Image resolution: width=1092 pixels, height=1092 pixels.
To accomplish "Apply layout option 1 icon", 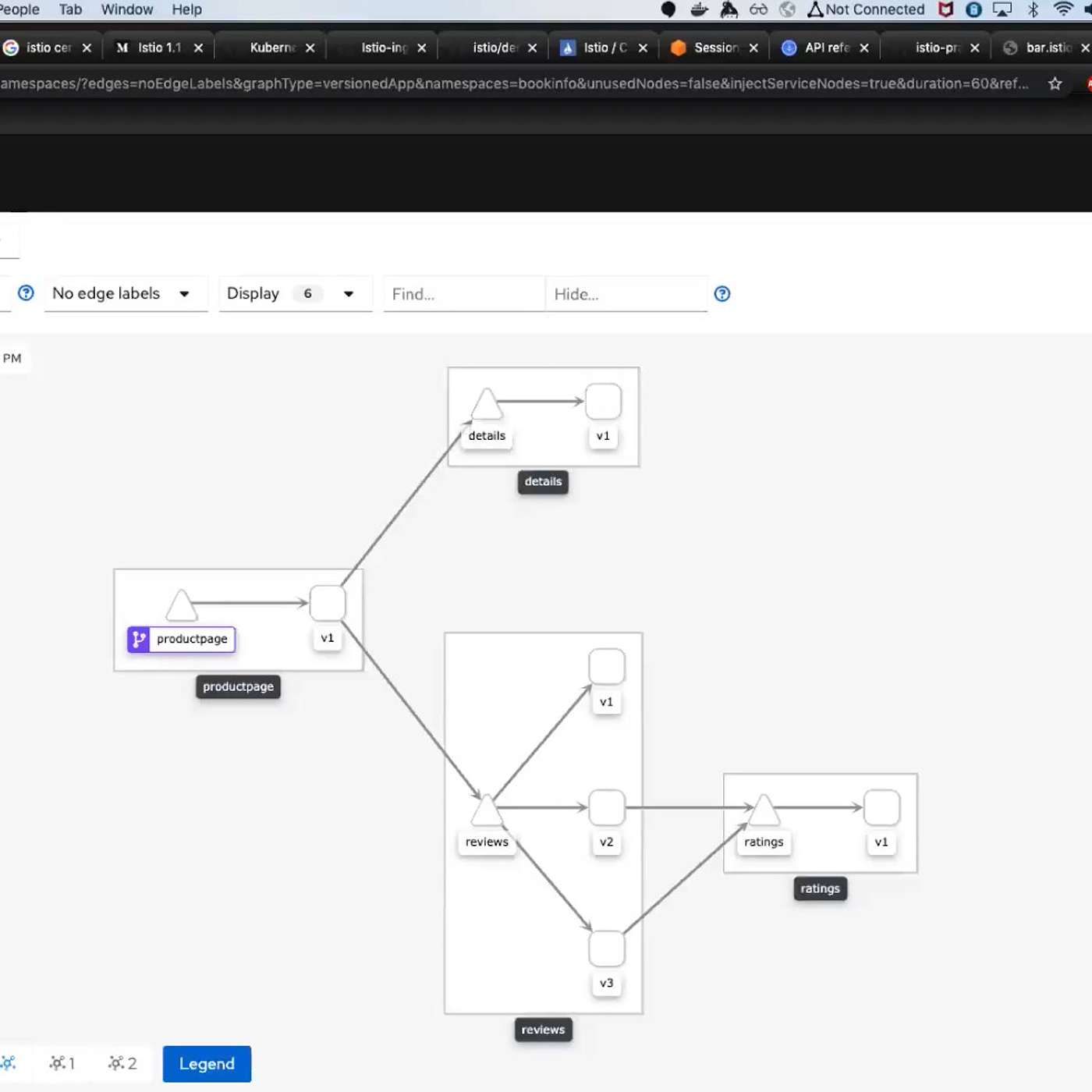I will tap(62, 1063).
